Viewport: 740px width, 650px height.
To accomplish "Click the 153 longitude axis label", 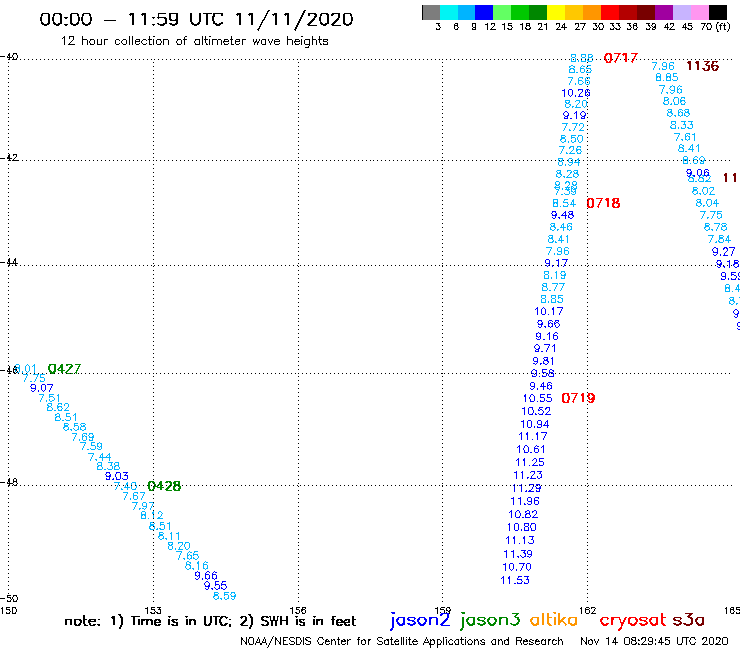I will pos(153,611).
